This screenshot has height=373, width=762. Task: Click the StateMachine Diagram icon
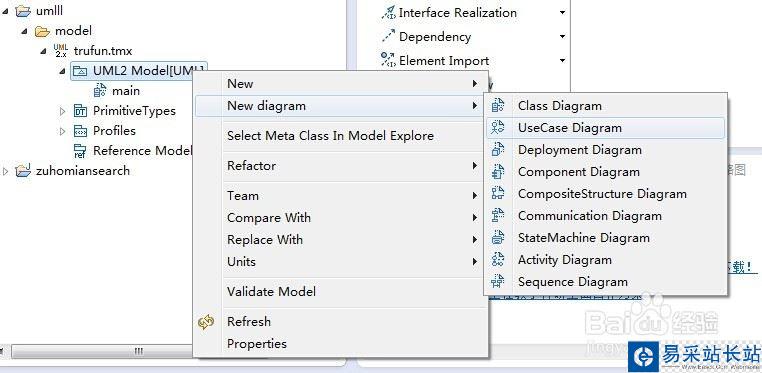pos(498,237)
